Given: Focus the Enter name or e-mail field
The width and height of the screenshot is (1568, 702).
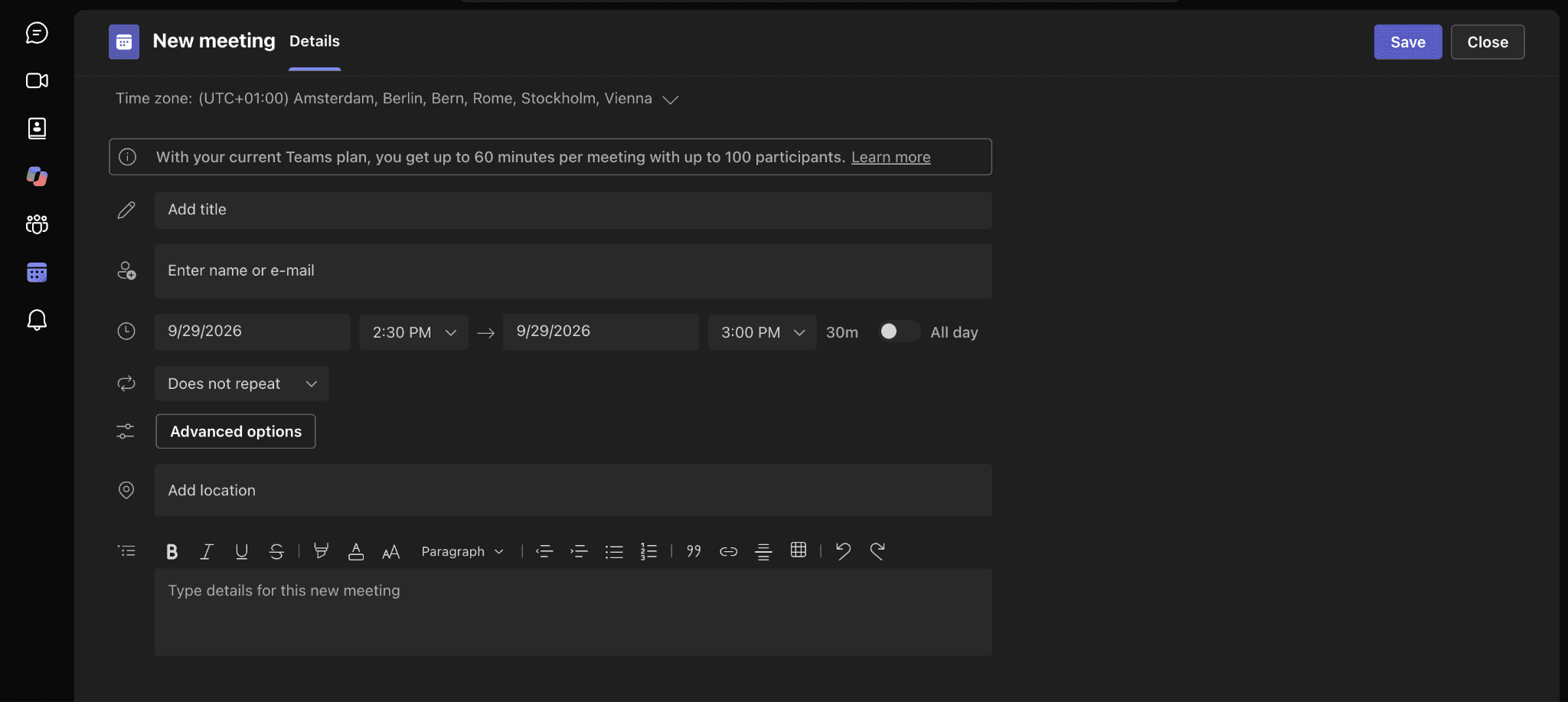Looking at the screenshot, I should 573,271.
